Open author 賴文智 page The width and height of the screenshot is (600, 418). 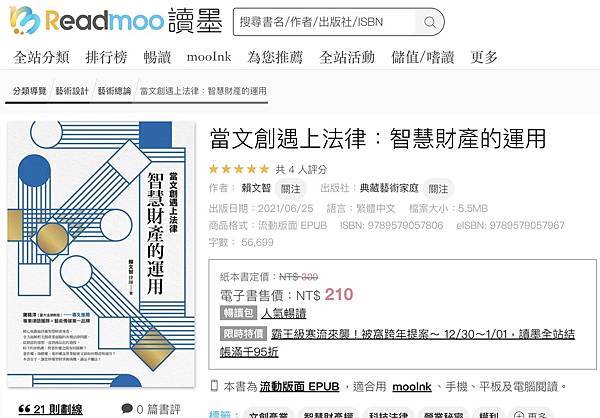pyautogui.click(x=256, y=188)
